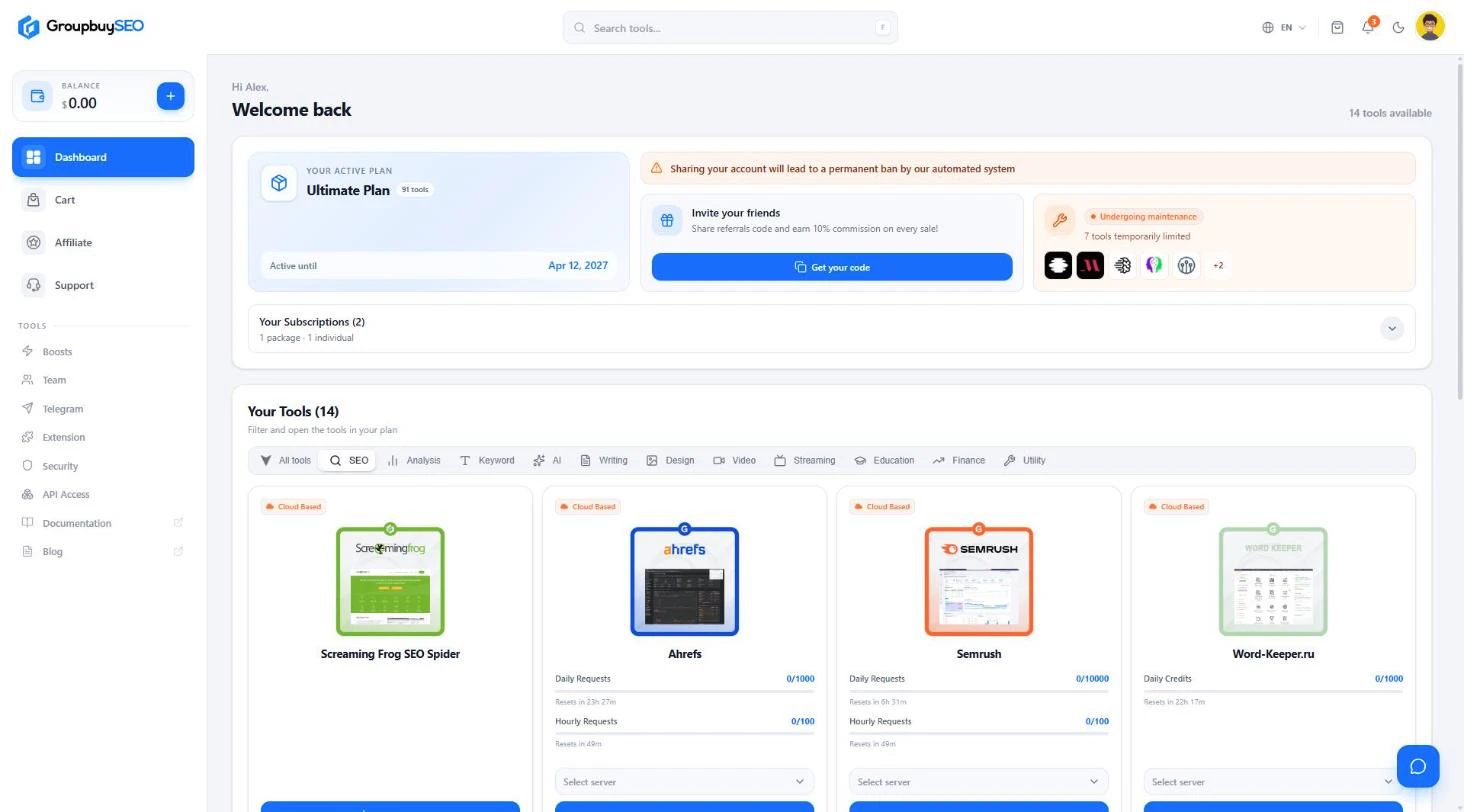Screen dimensions: 1464x812
Task: Click the purple-green tool icon under maintenance
Action: point(1154,265)
